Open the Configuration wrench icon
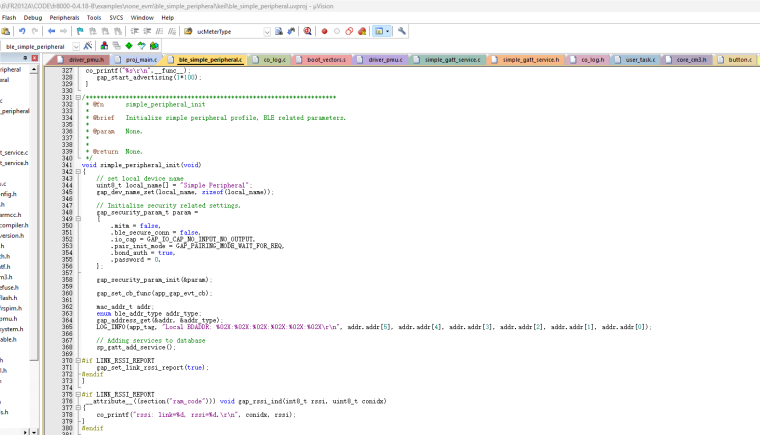Viewport: 760px width, 435px height. pos(402,31)
